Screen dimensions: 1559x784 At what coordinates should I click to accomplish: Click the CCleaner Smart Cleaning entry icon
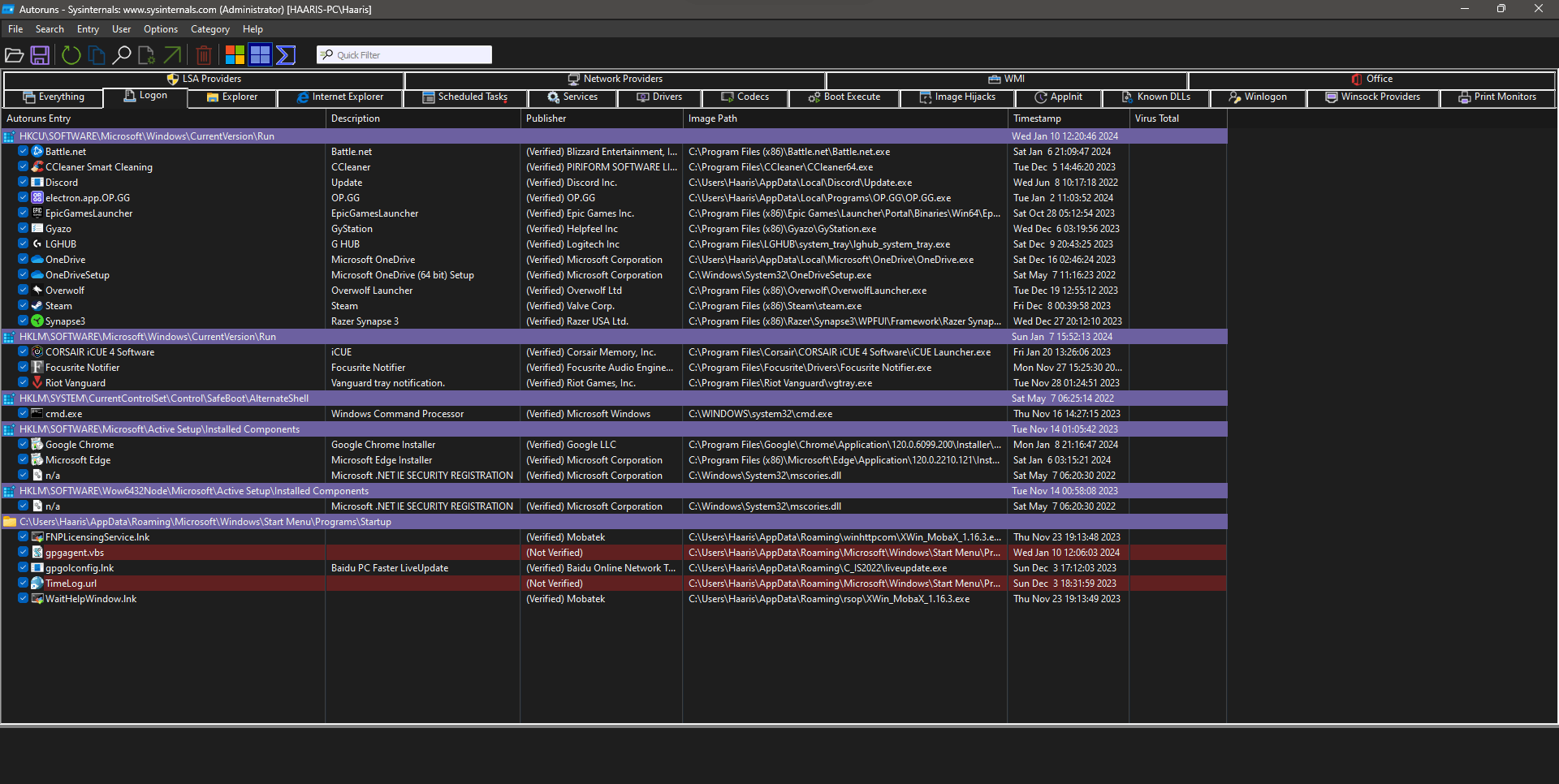pos(37,167)
